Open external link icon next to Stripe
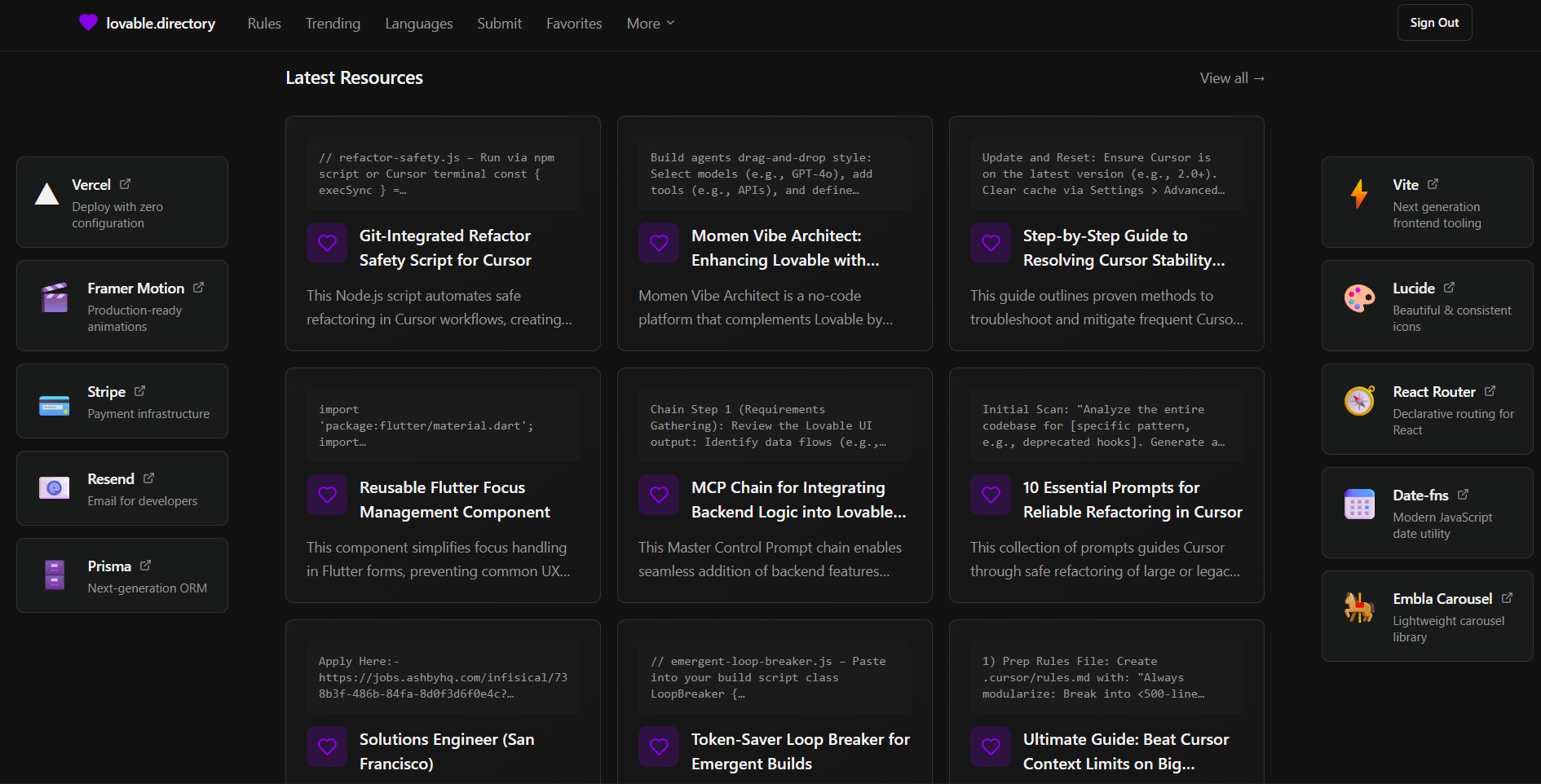The width and height of the screenshot is (1541, 784). coord(139,391)
